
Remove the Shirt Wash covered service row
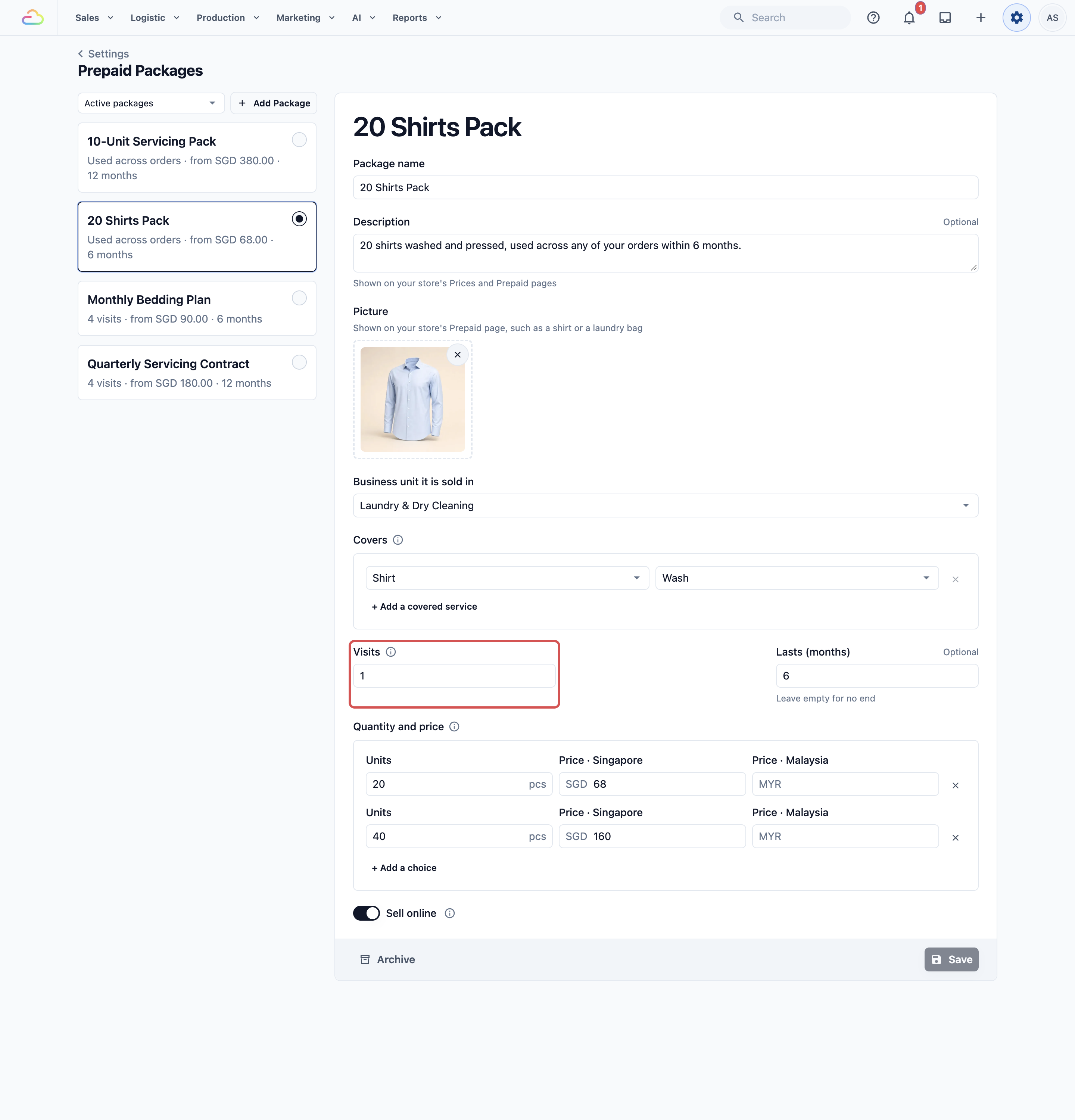point(955,579)
